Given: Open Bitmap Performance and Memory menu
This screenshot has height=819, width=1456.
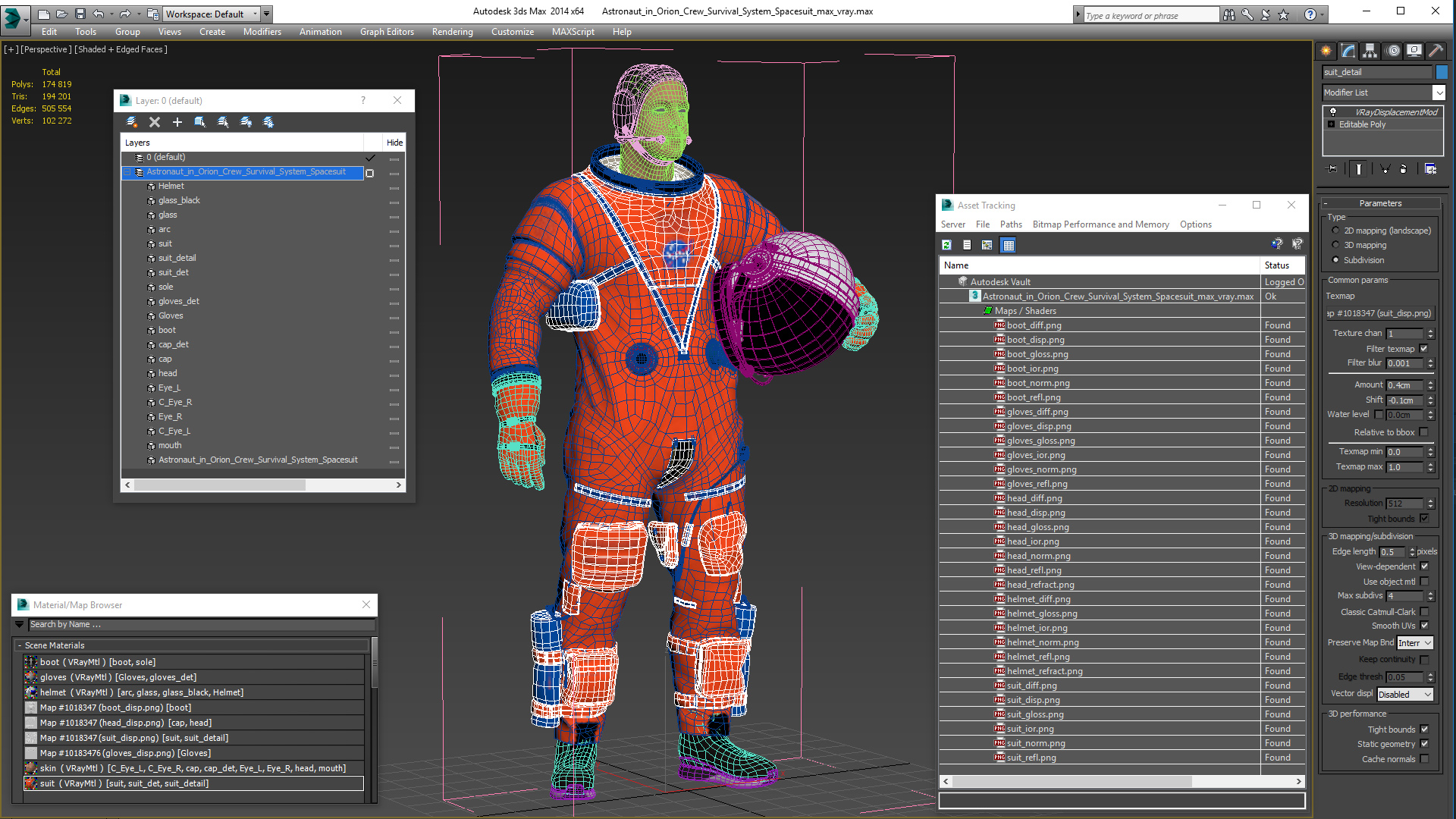Looking at the screenshot, I should (x=1100, y=224).
